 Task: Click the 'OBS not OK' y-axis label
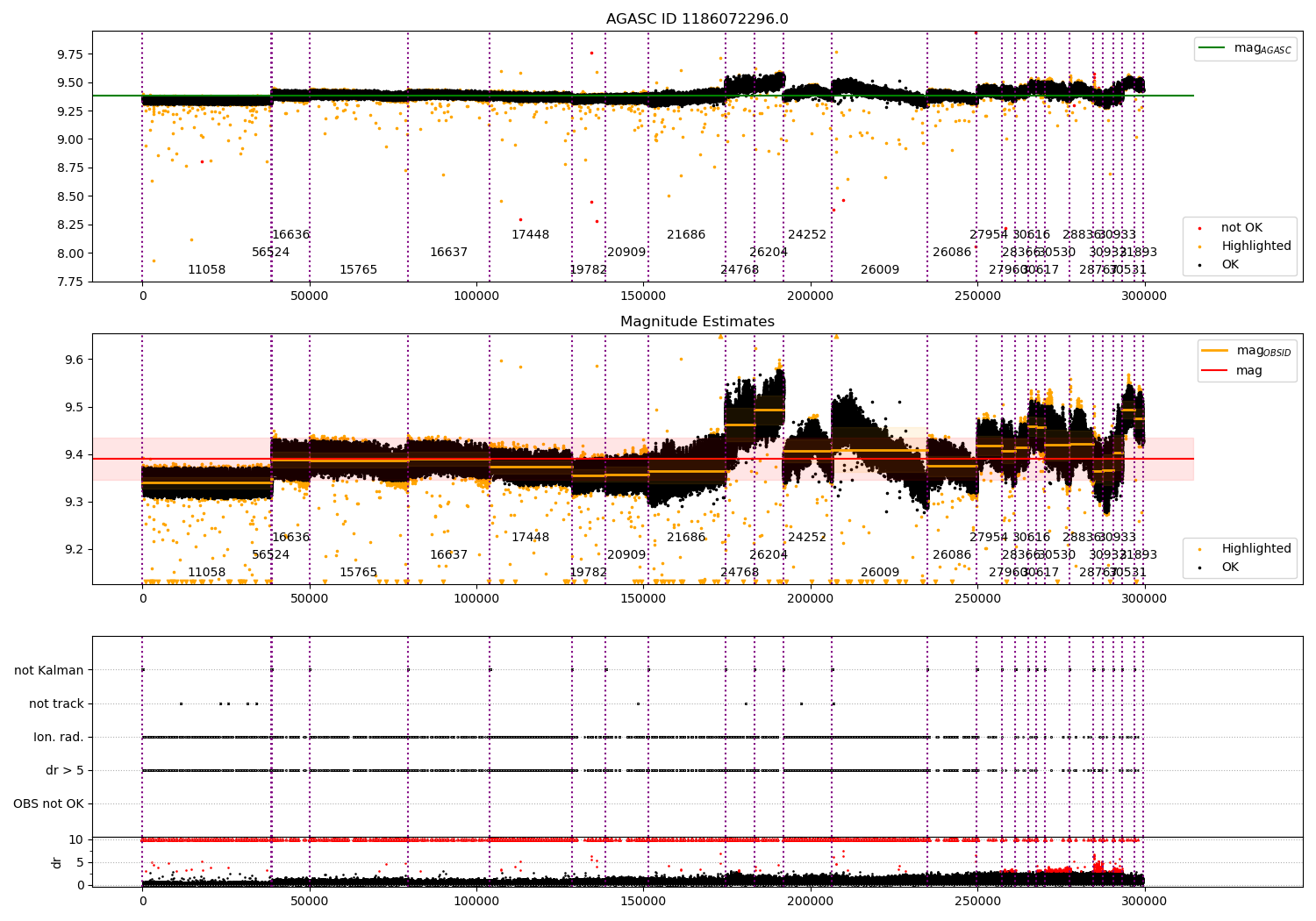48,804
